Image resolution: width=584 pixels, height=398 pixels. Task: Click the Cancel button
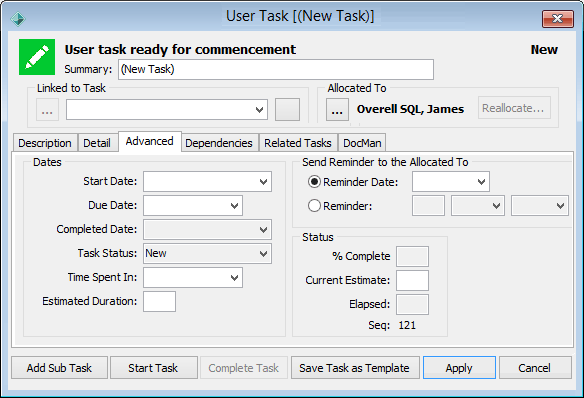(x=535, y=368)
